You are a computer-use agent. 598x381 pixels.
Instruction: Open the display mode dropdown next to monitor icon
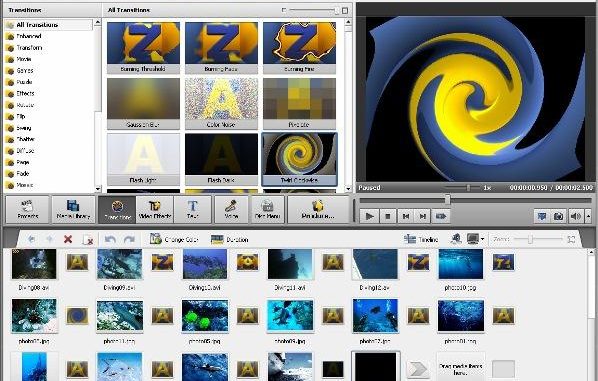click(x=482, y=239)
